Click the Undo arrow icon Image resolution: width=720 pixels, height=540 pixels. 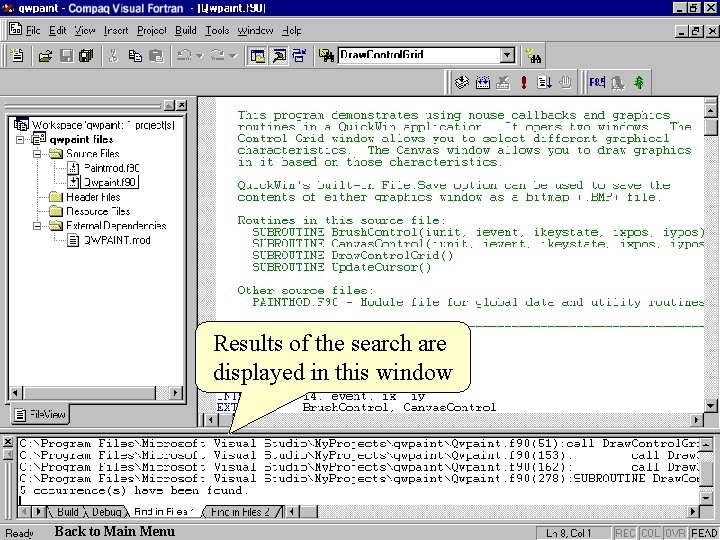185,56
